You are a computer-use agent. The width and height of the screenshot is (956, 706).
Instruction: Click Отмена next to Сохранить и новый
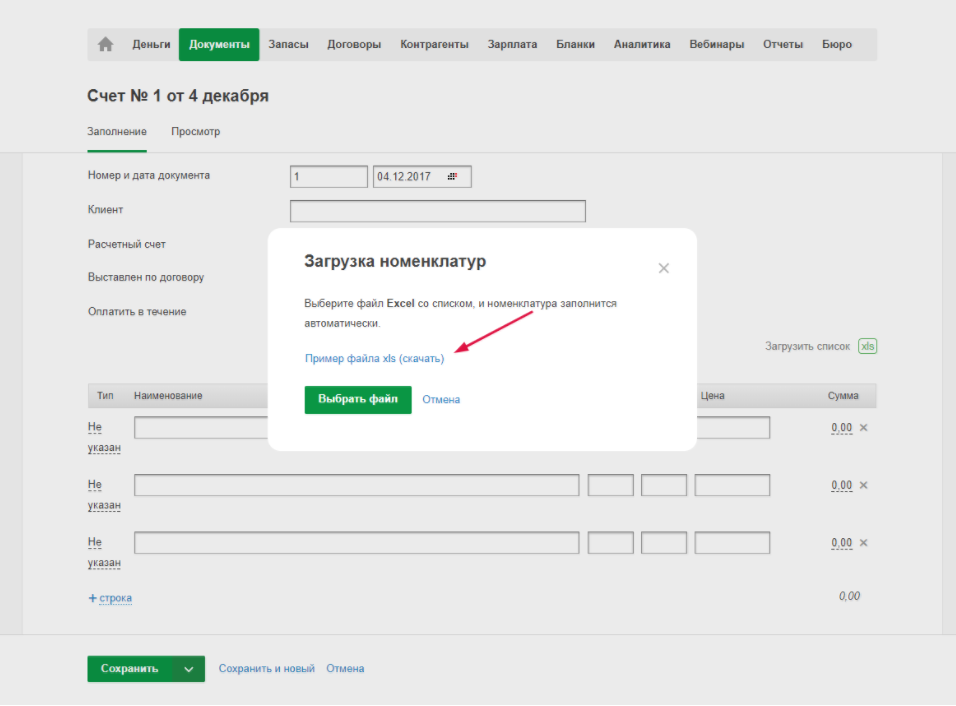pos(345,669)
